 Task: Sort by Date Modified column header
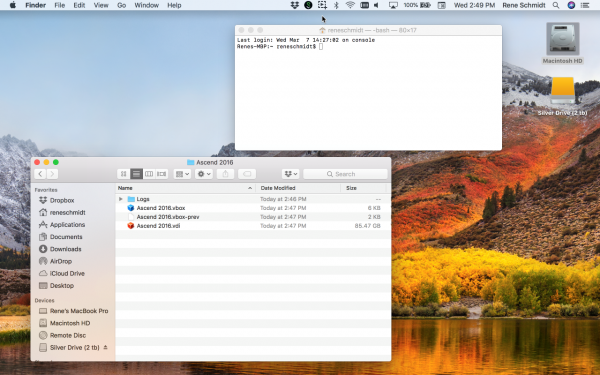coord(298,188)
